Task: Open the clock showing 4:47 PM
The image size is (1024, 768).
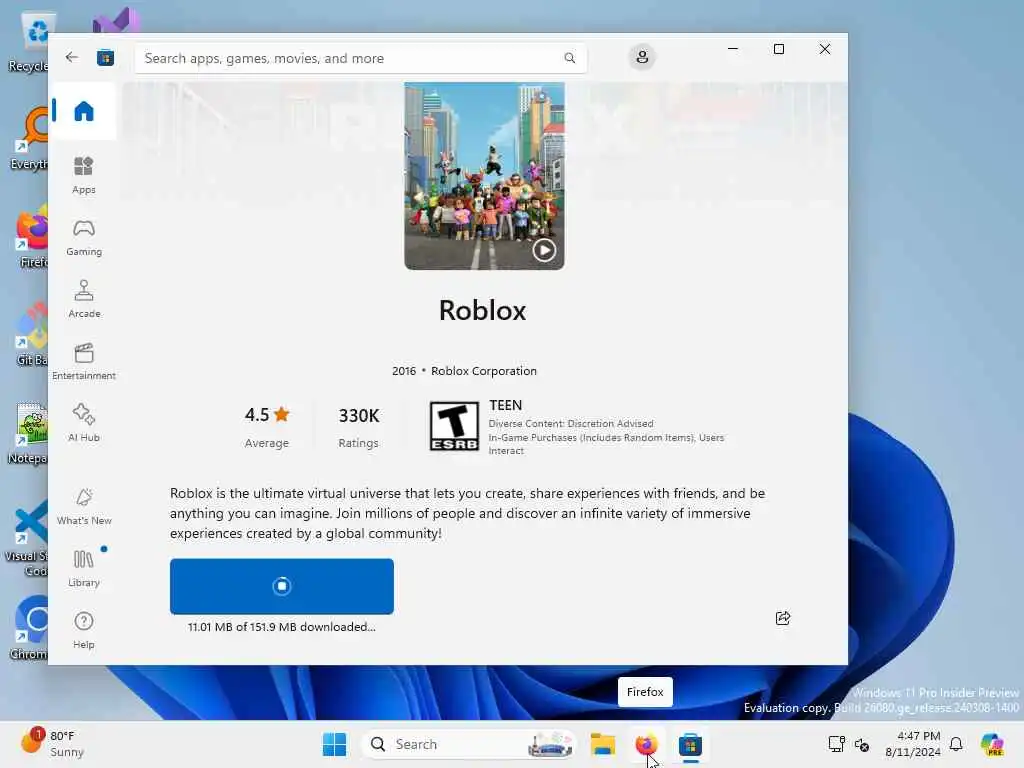Action: (x=913, y=744)
